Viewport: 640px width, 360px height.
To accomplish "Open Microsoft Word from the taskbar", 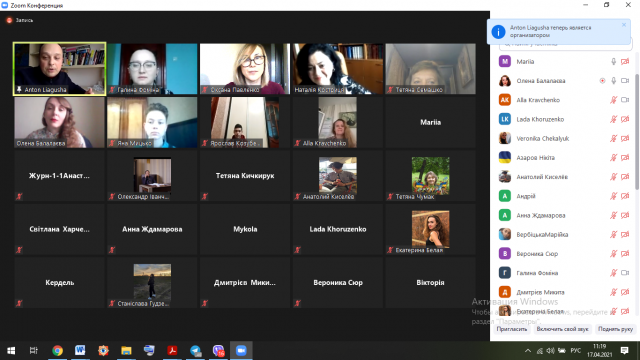I will coord(80,351).
